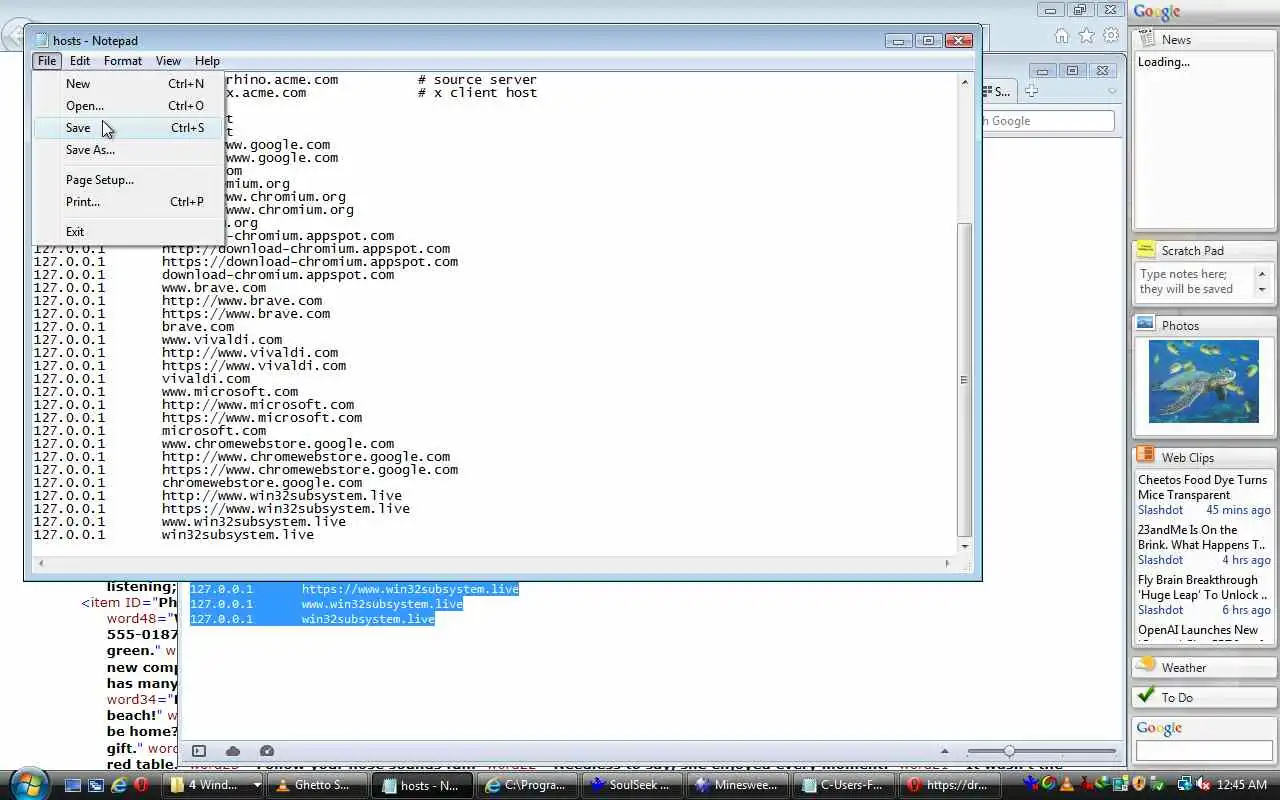
Task: Switch to SoulSeek taskbar button
Action: (631, 785)
